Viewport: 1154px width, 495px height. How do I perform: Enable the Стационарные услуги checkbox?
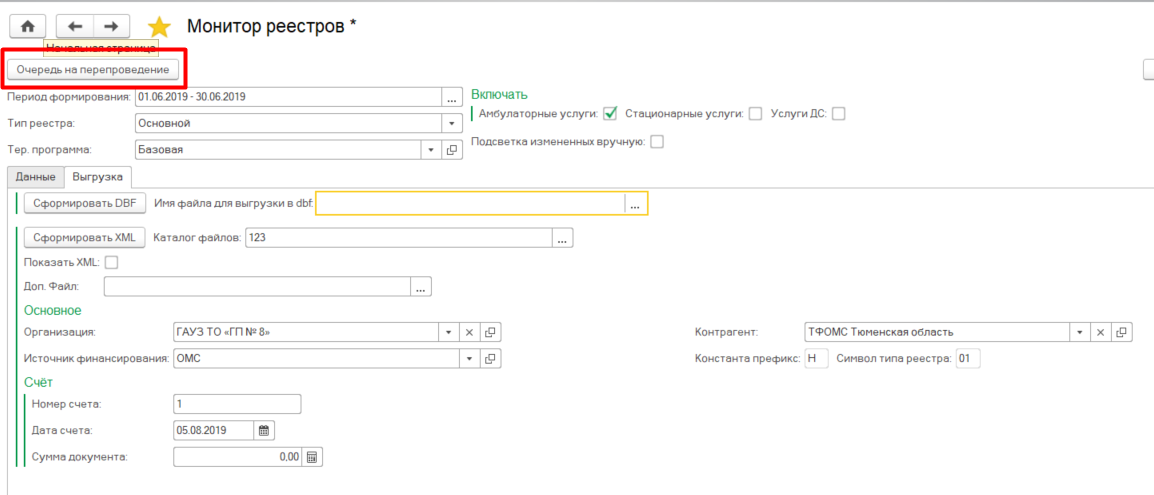click(756, 114)
